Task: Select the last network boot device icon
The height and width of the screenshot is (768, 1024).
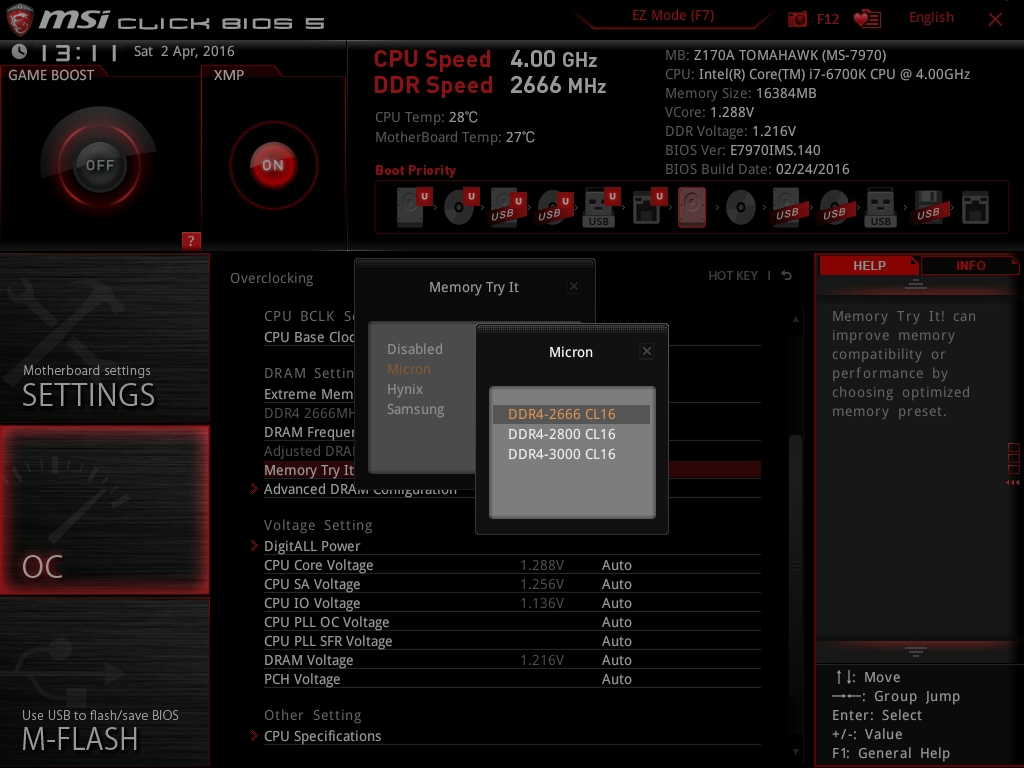Action: (975, 208)
